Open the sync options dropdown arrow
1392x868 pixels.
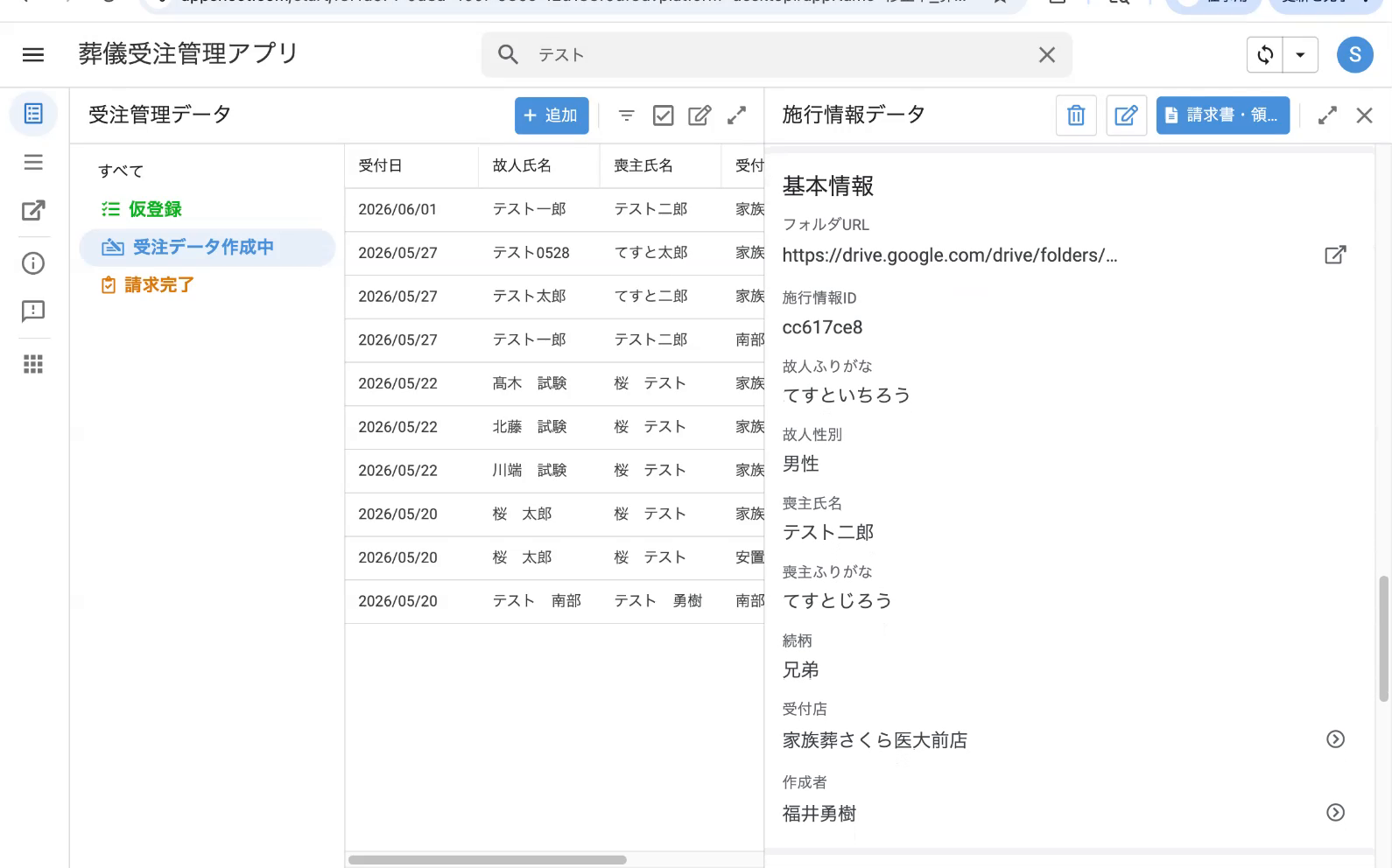1300,55
